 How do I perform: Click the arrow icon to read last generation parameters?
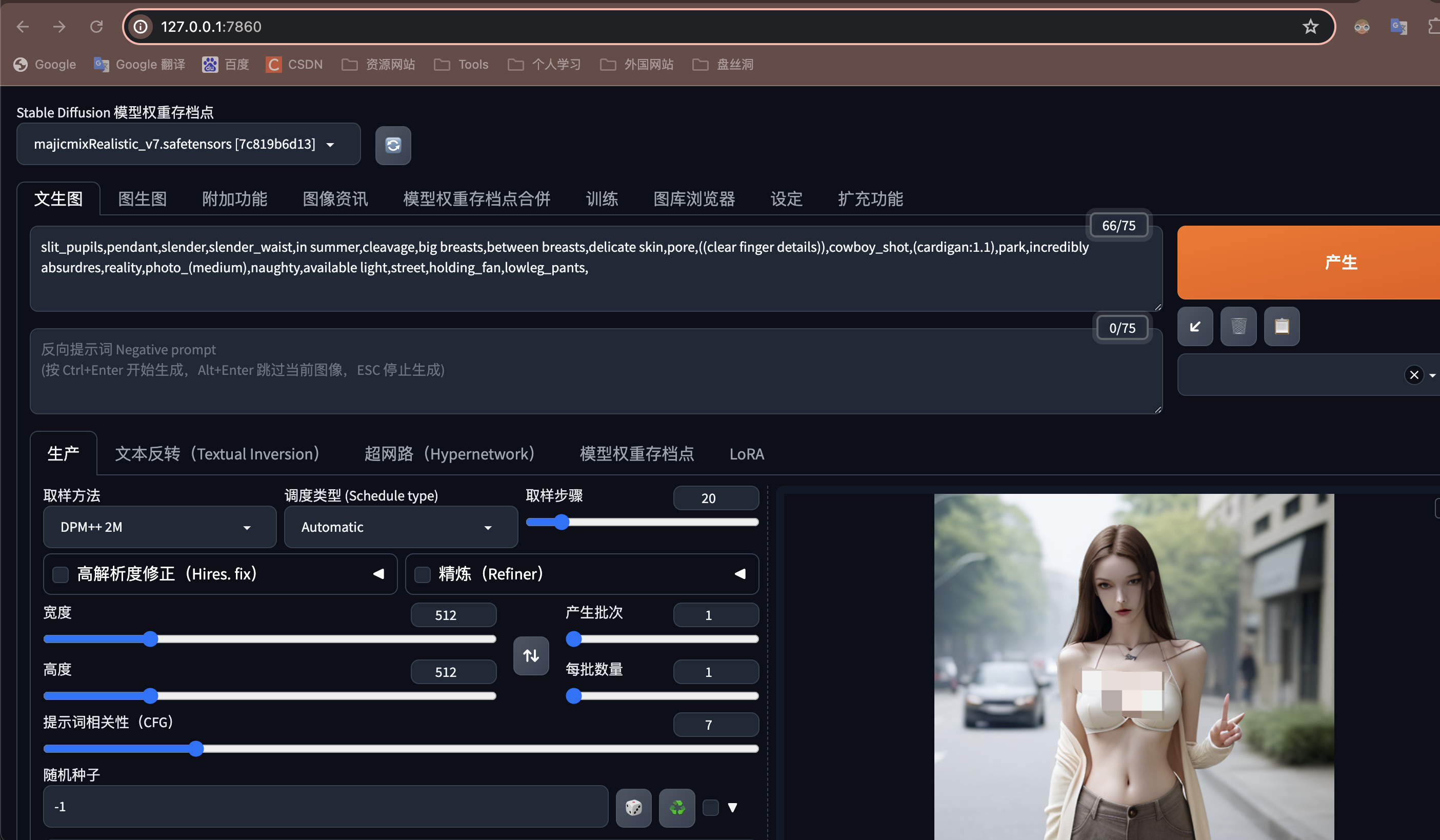point(1195,326)
